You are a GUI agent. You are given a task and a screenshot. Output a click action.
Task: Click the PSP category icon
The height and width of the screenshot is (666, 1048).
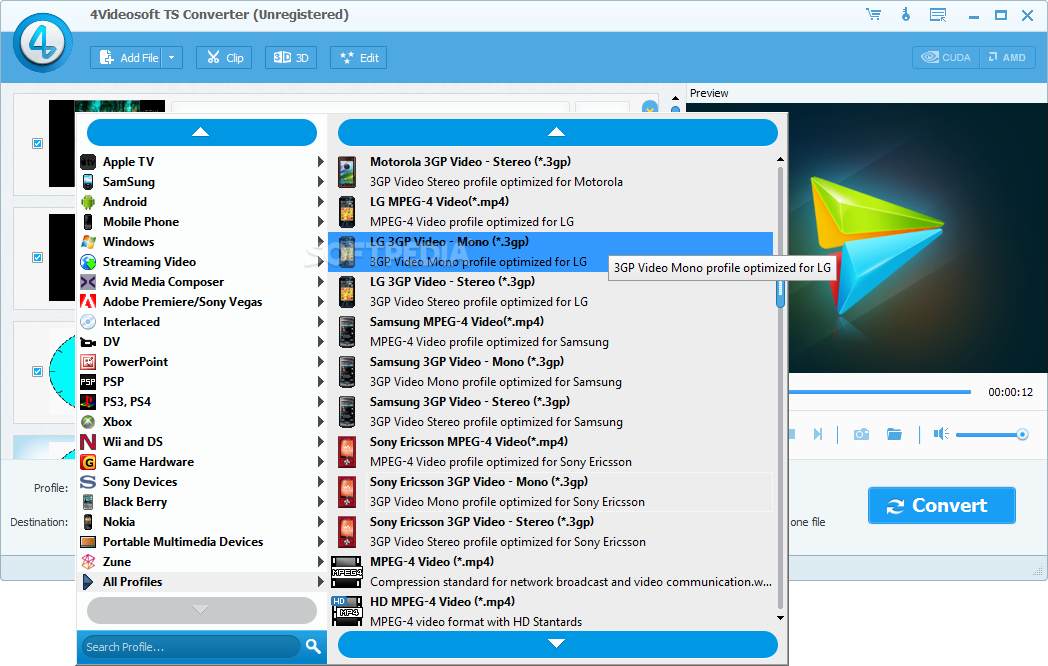pyautogui.click(x=88, y=382)
